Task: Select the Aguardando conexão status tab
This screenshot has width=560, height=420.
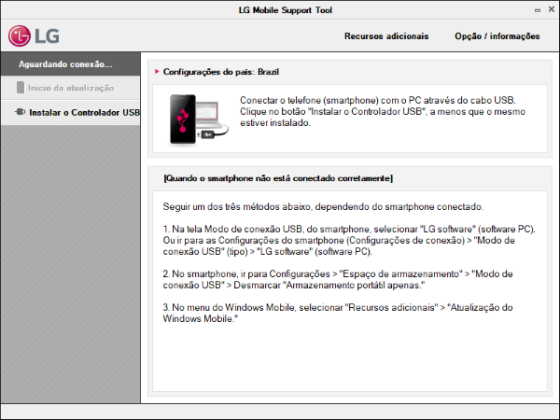Action: (71, 64)
